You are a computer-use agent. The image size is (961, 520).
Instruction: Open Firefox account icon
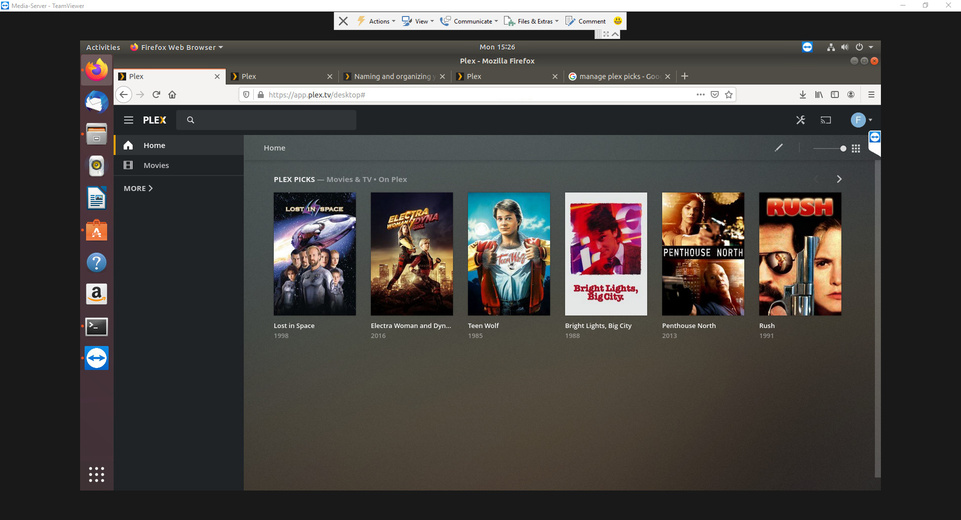coord(851,94)
